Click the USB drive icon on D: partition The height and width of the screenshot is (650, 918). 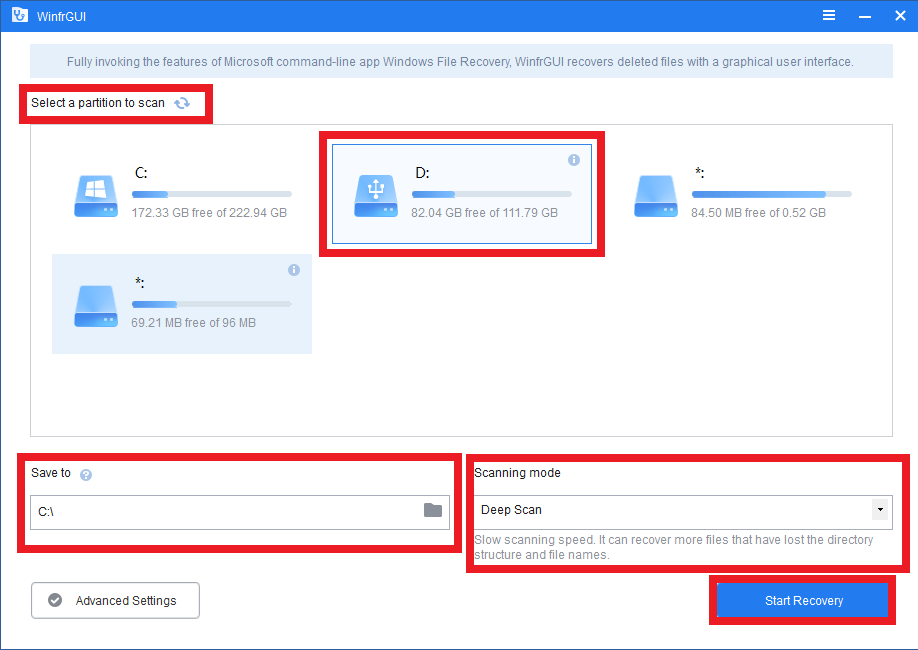[375, 194]
